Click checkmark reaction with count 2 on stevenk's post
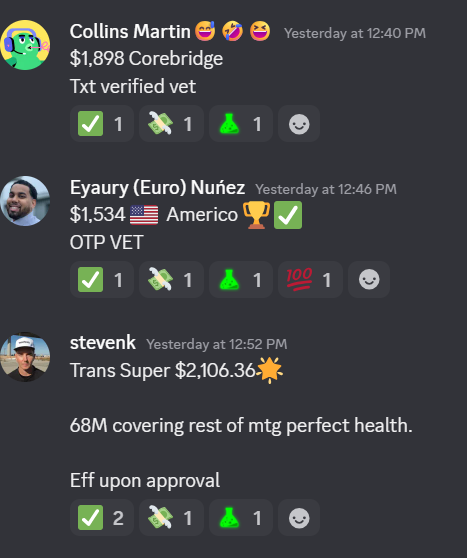 [102, 518]
